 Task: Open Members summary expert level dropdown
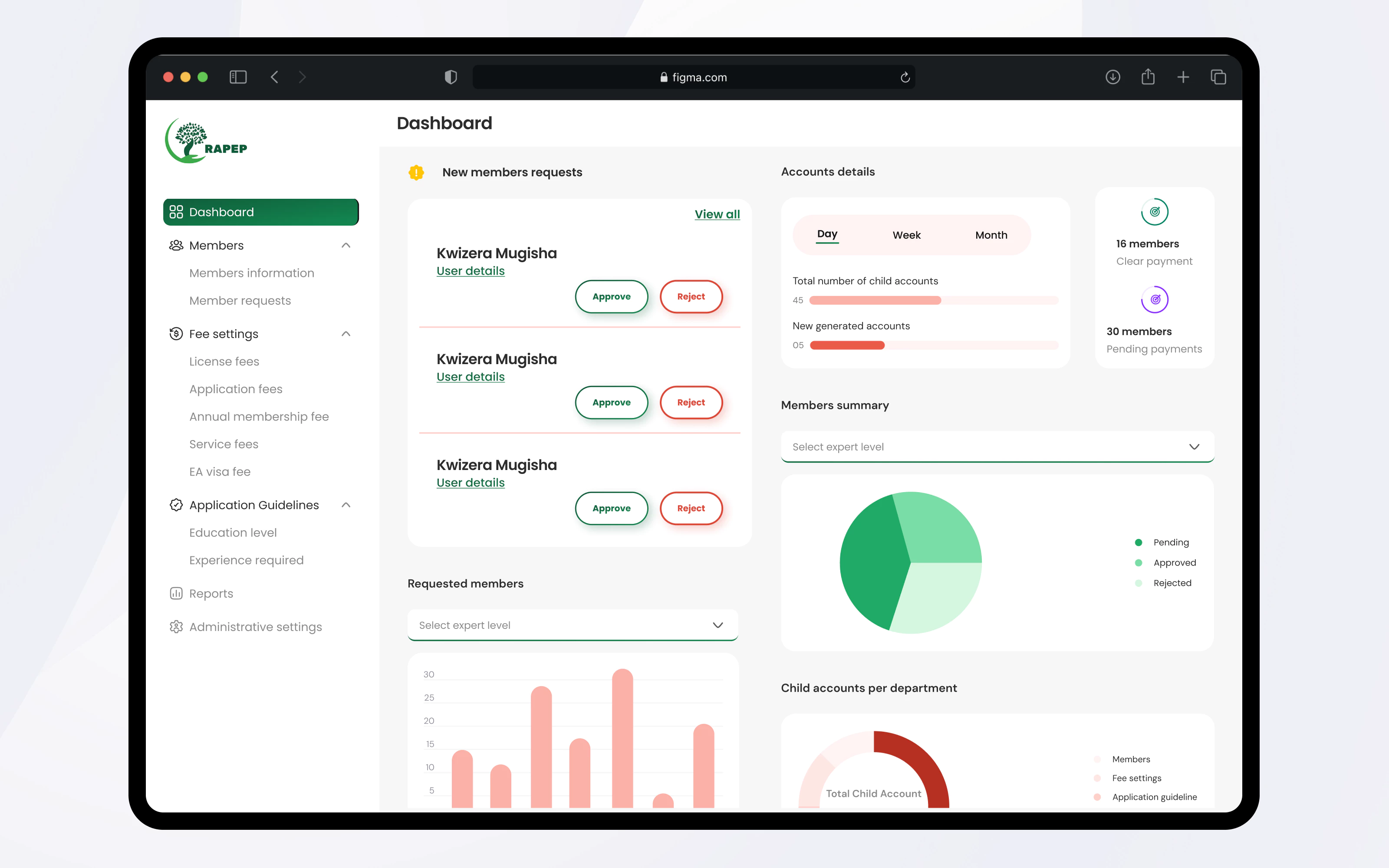click(997, 447)
